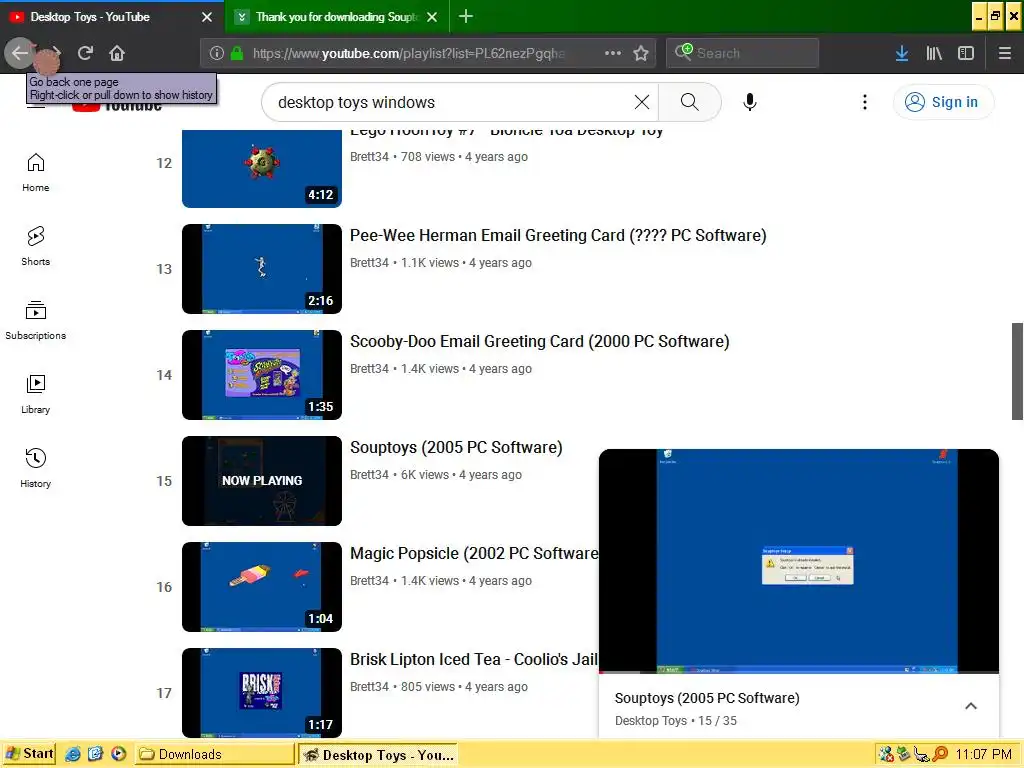
Task: Open the Firefox downloads panel
Action: (902, 53)
